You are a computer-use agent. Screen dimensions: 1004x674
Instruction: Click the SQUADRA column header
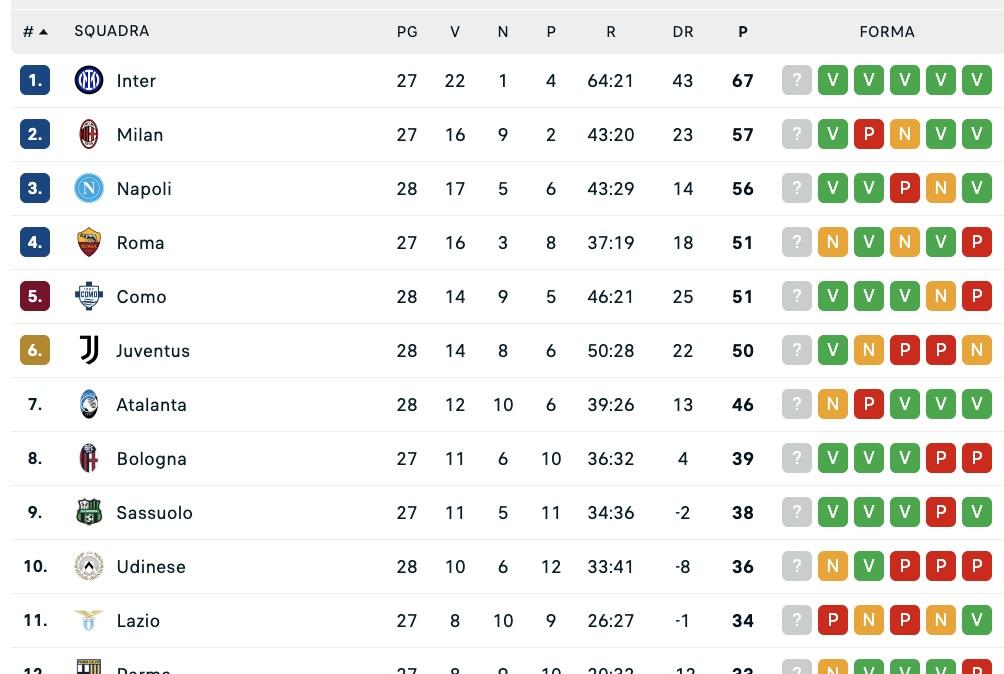pyautogui.click(x=111, y=31)
